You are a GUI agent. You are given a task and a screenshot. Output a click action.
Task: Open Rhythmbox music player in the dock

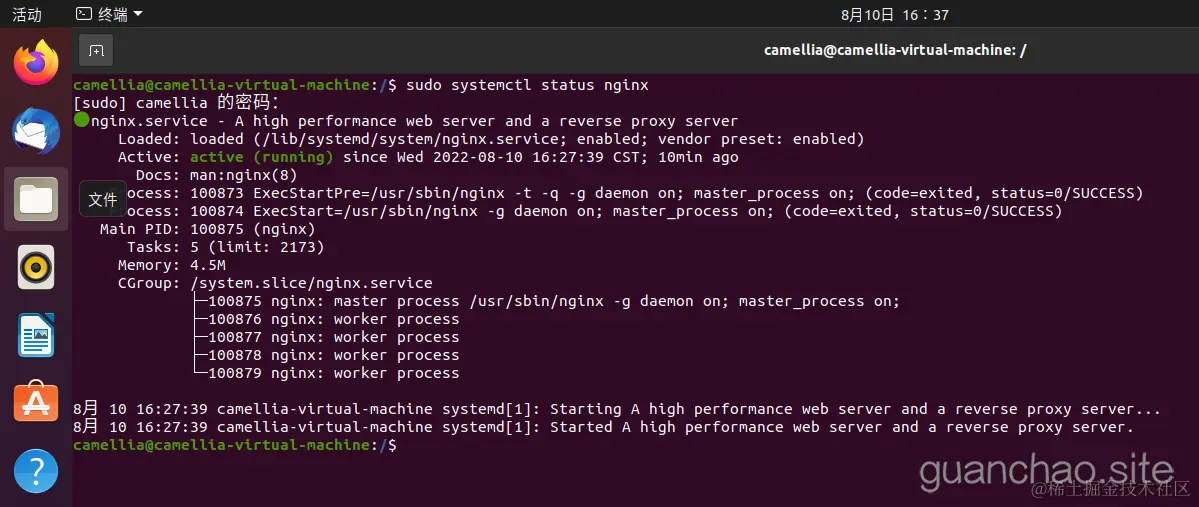coord(36,267)
